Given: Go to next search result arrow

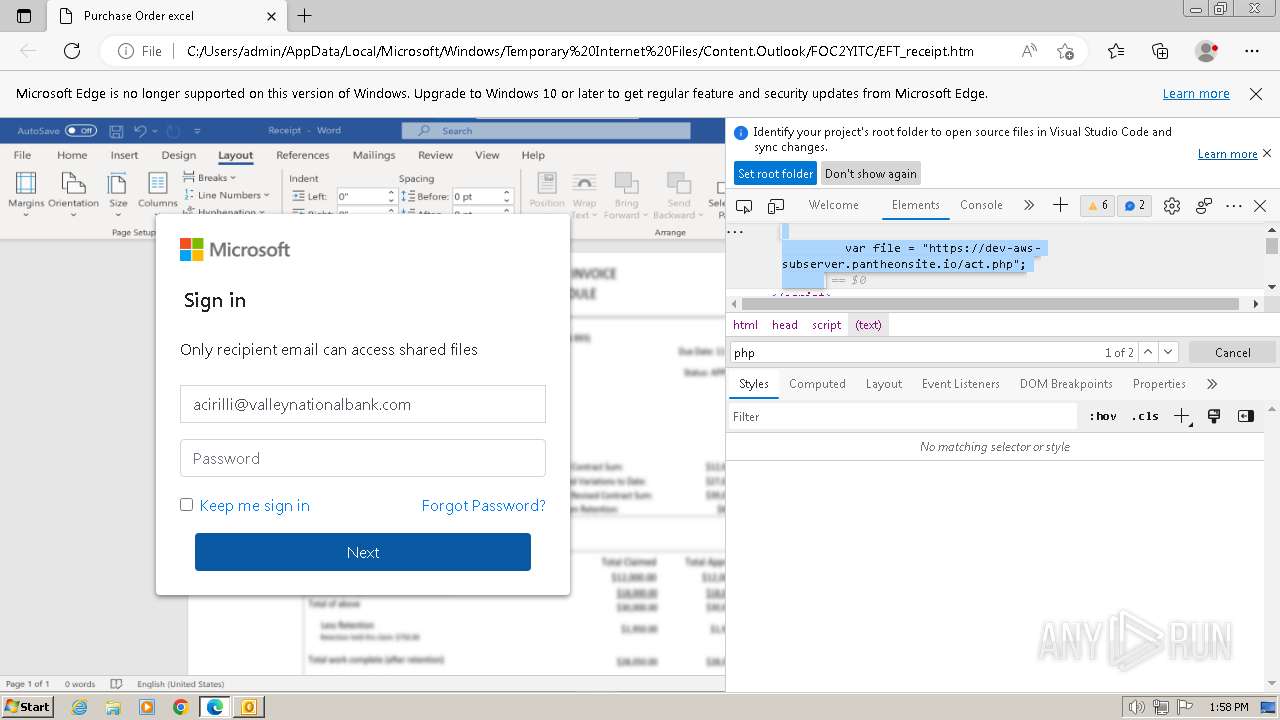Looking at the screenshot, I should tap(1168, 352).
